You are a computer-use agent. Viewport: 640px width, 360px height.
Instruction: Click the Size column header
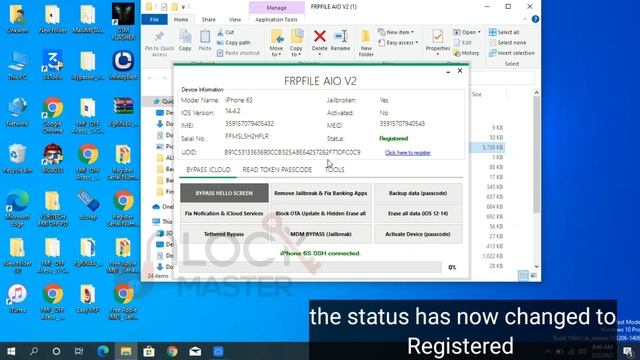(477, 94)
